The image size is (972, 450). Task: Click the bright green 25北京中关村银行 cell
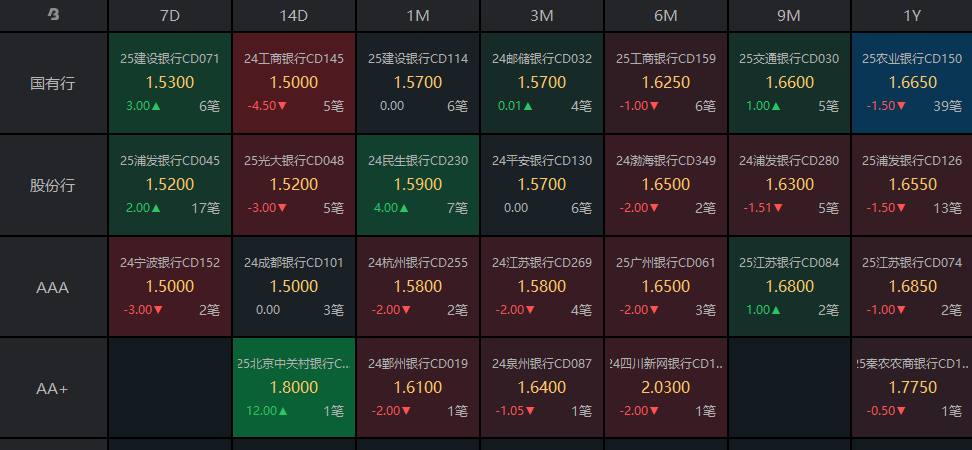pyautogui.click(x=293, y=388)
